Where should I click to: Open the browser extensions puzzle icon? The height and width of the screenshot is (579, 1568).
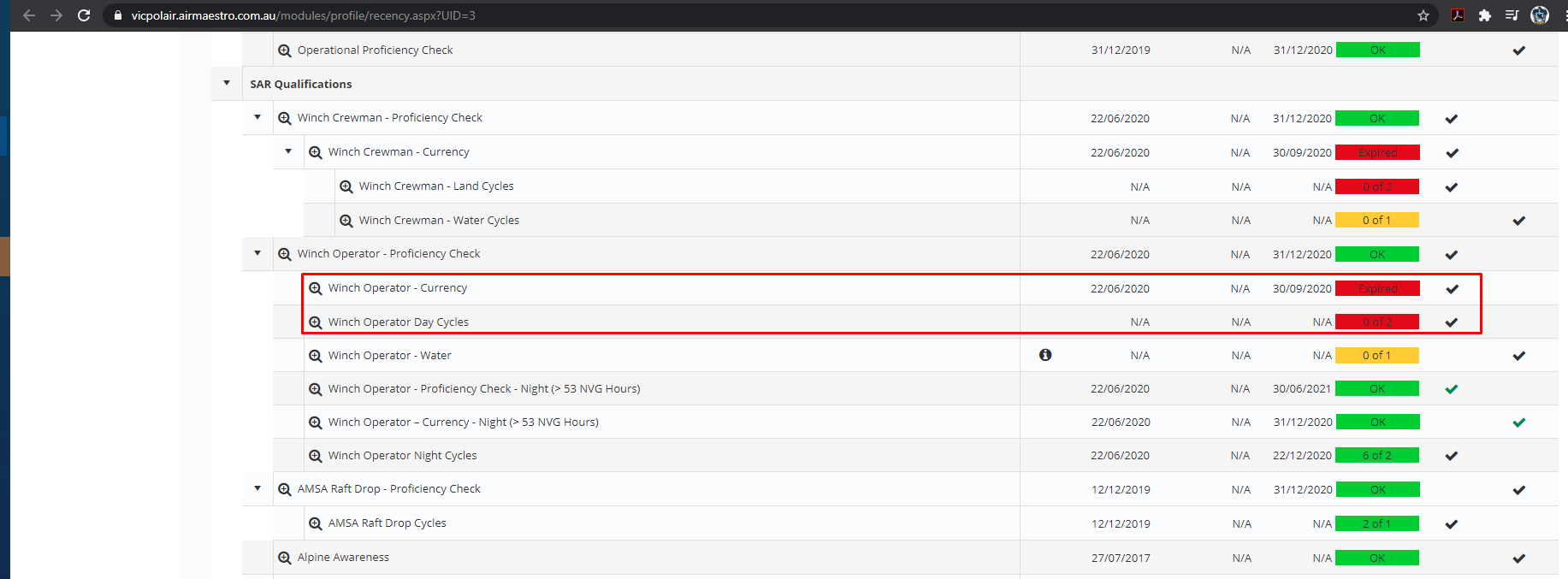tap(1485, 15)
